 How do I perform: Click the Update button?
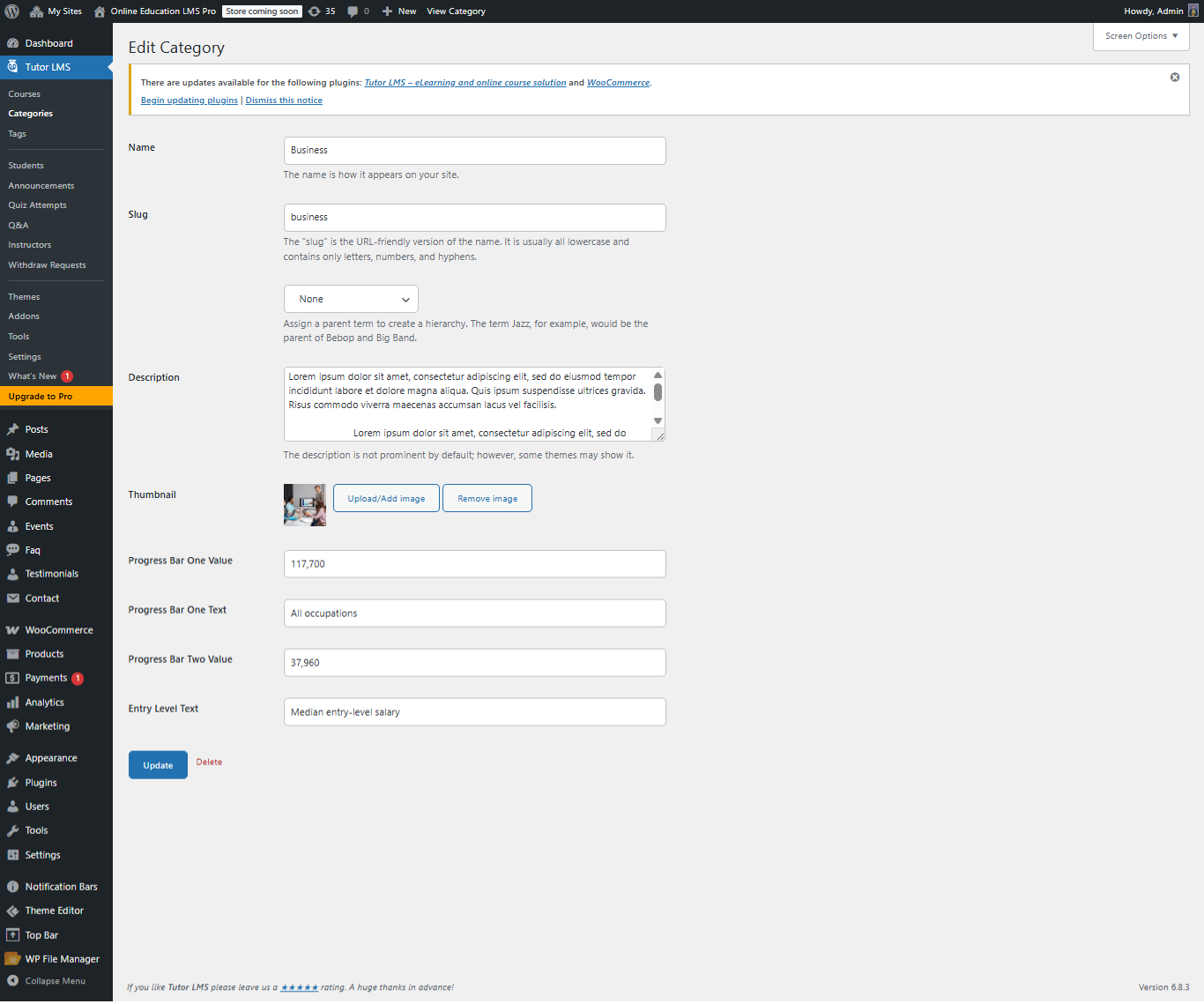coord(158,765)
